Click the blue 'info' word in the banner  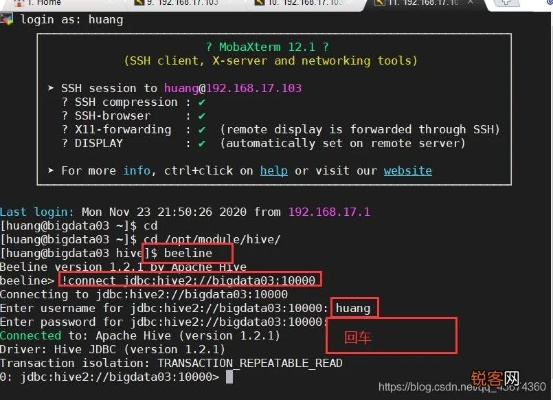[137, 171]
